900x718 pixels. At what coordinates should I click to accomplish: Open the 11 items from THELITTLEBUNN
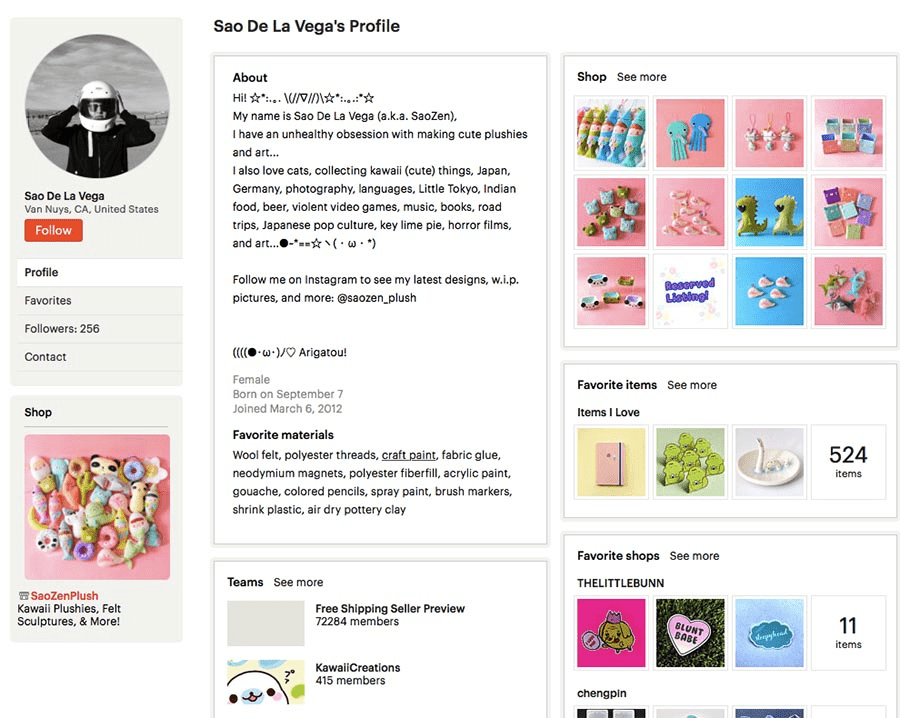click(x=848, y=633)
